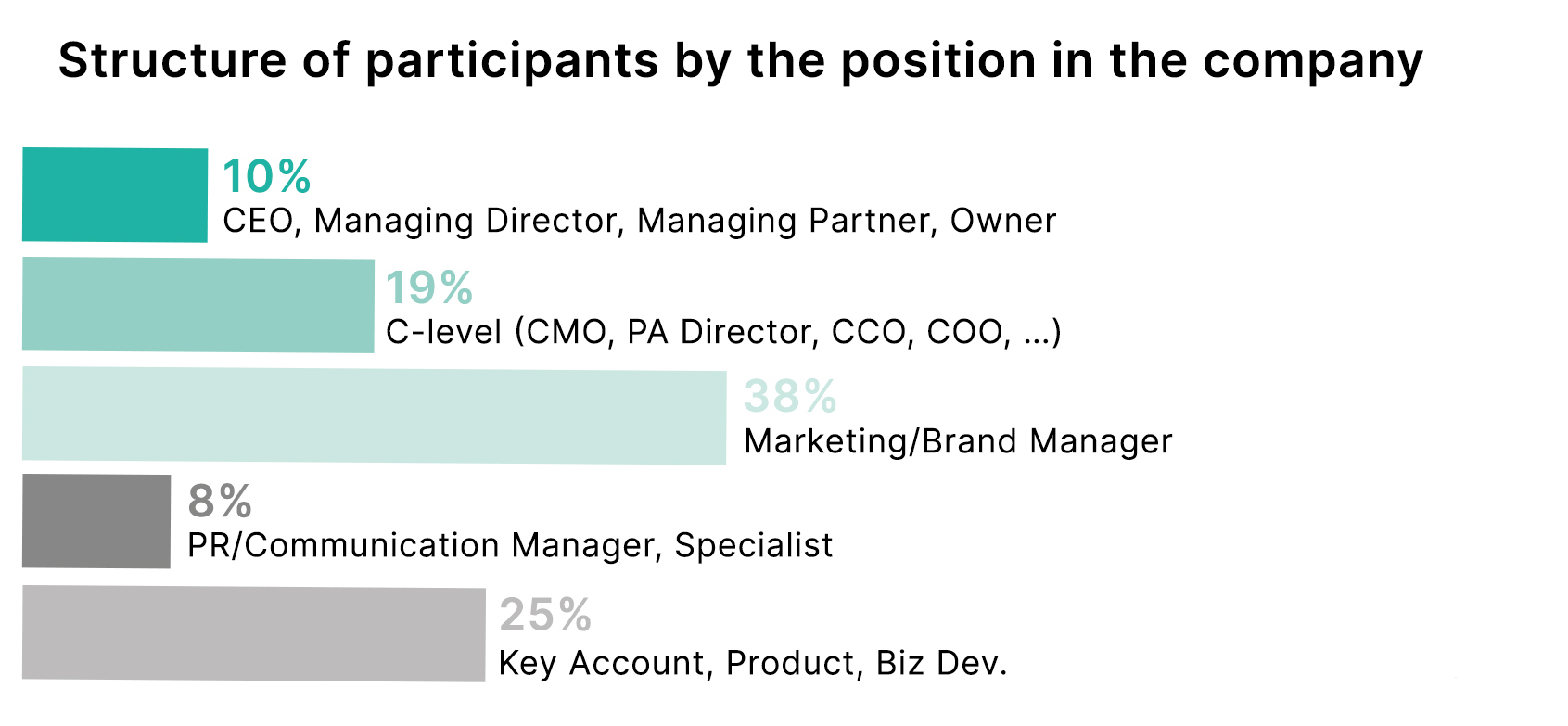
Task: Click the 10% percentage label
Action: tap(267, 176)
